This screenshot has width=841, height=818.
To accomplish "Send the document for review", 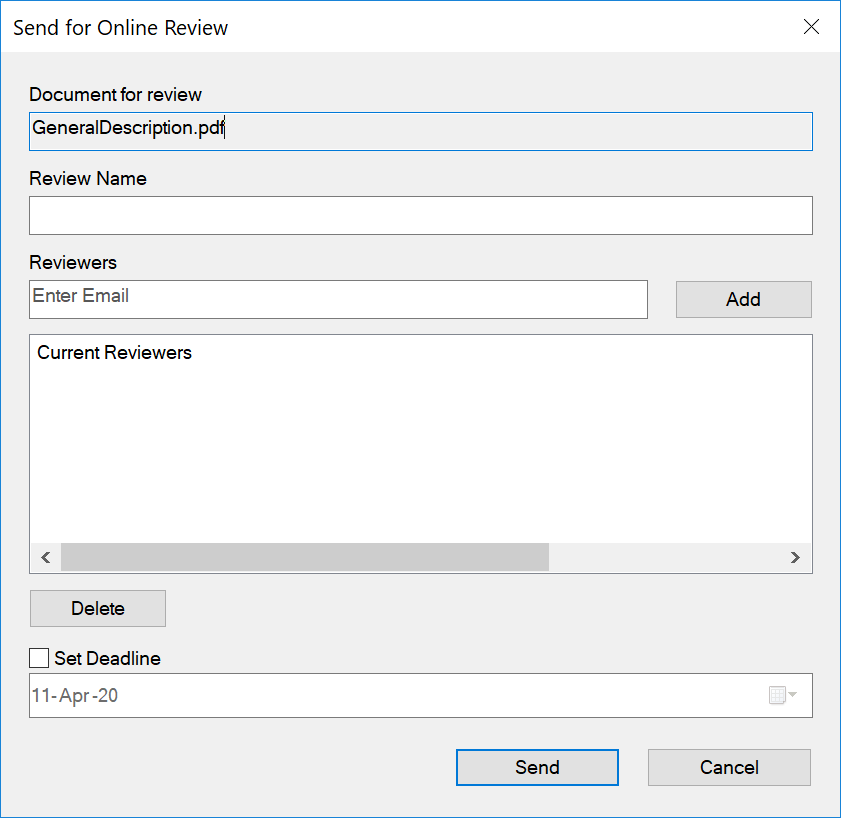I will coord(537,767).
